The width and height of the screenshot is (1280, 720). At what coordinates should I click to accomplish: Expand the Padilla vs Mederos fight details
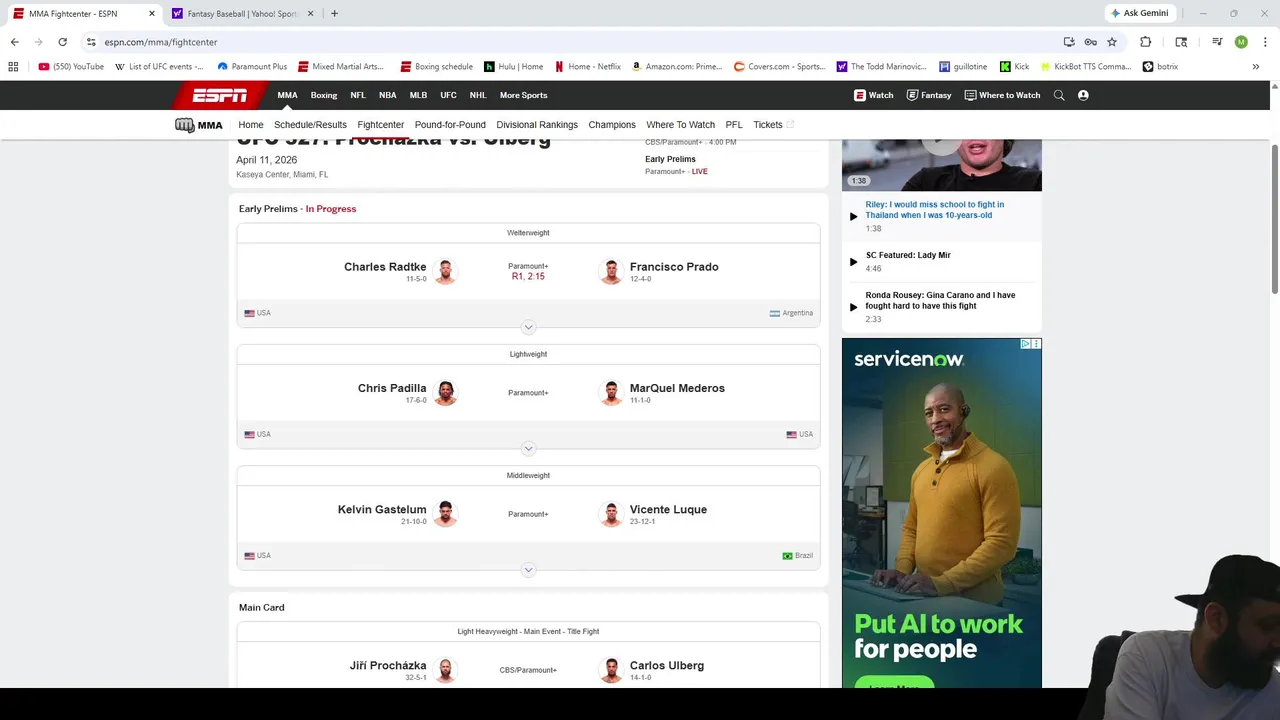click(528, 448)
